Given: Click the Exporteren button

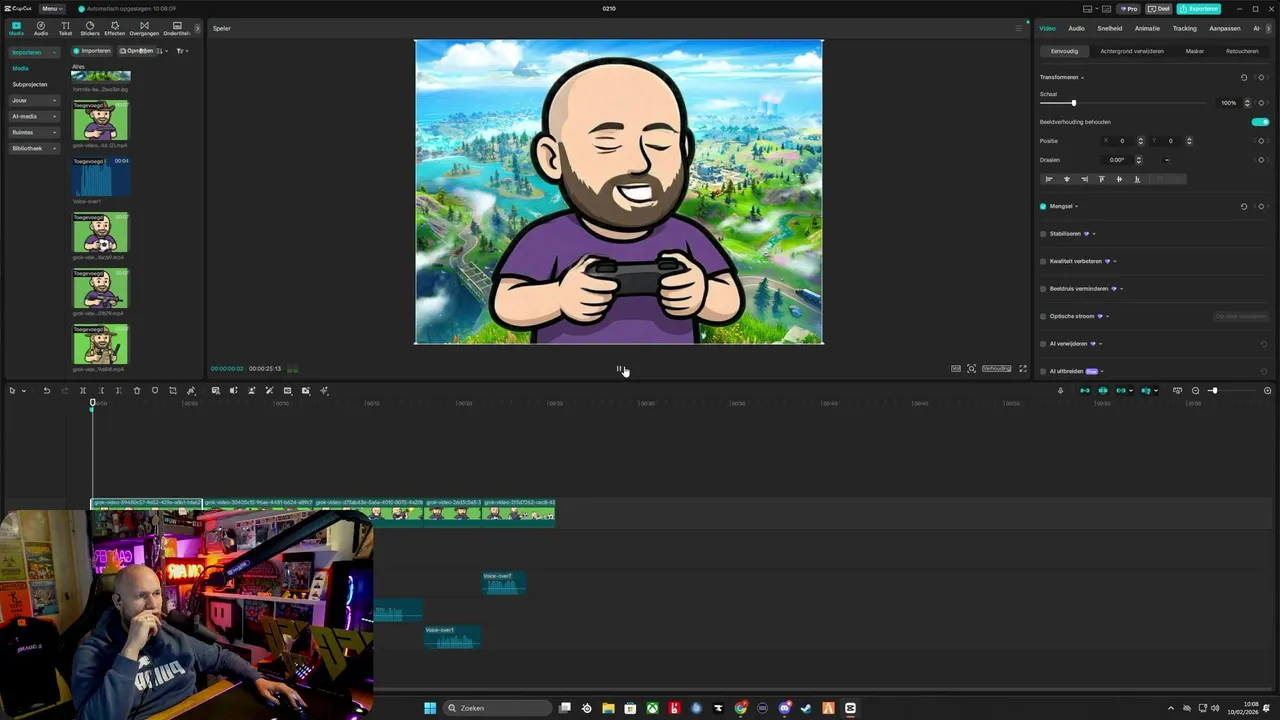Looking at the screenshot, I should click(x=1198, y=9).
